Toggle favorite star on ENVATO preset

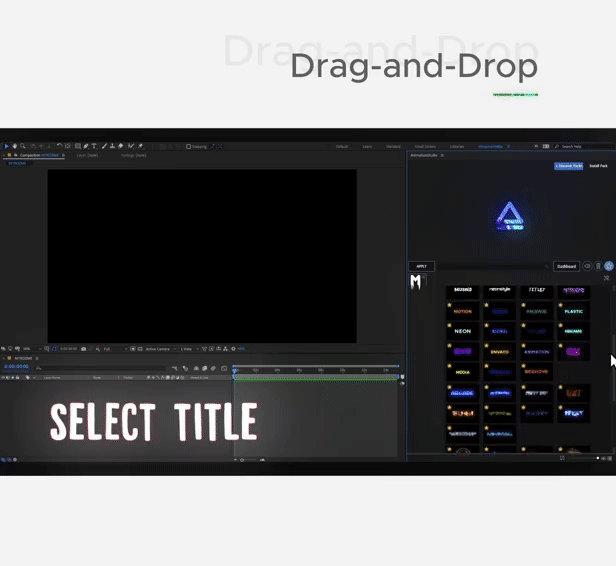pyautogui.click(x=486, y=346)
